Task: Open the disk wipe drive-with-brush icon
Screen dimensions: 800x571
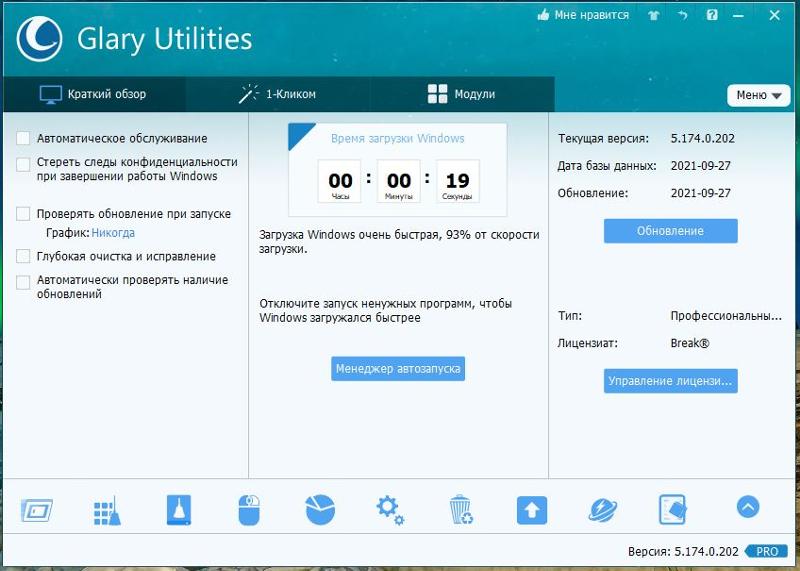Action: [179, 510]
